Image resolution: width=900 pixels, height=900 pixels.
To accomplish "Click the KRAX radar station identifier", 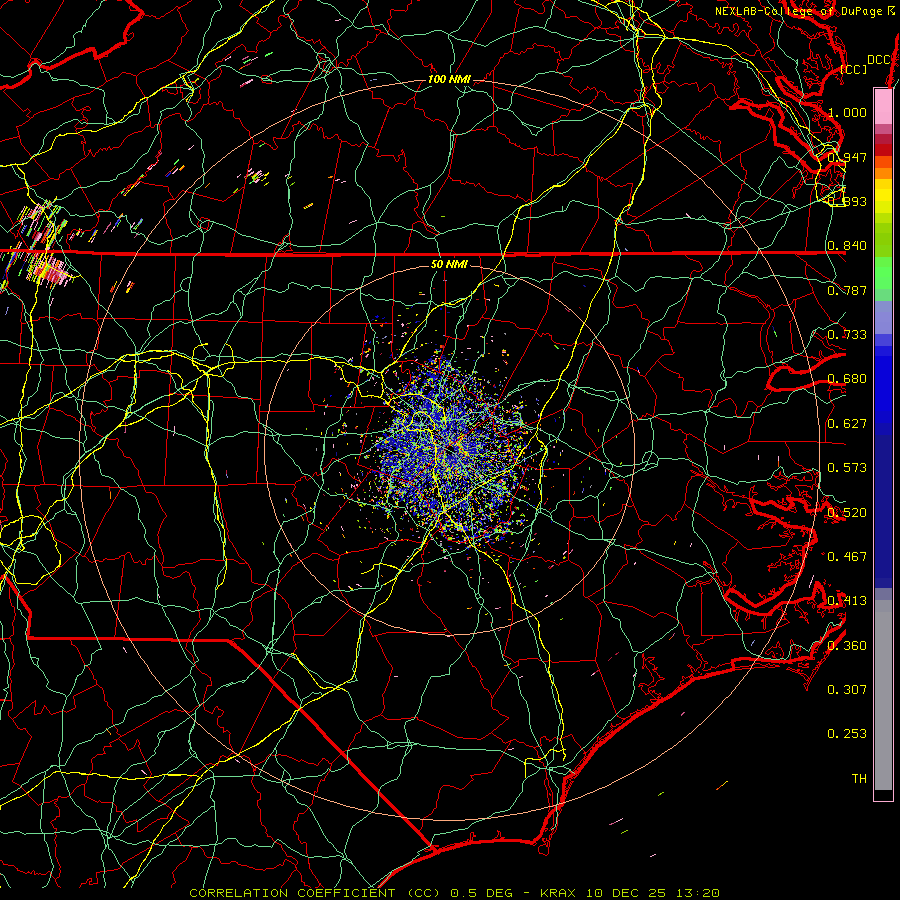I will point(560,893).
